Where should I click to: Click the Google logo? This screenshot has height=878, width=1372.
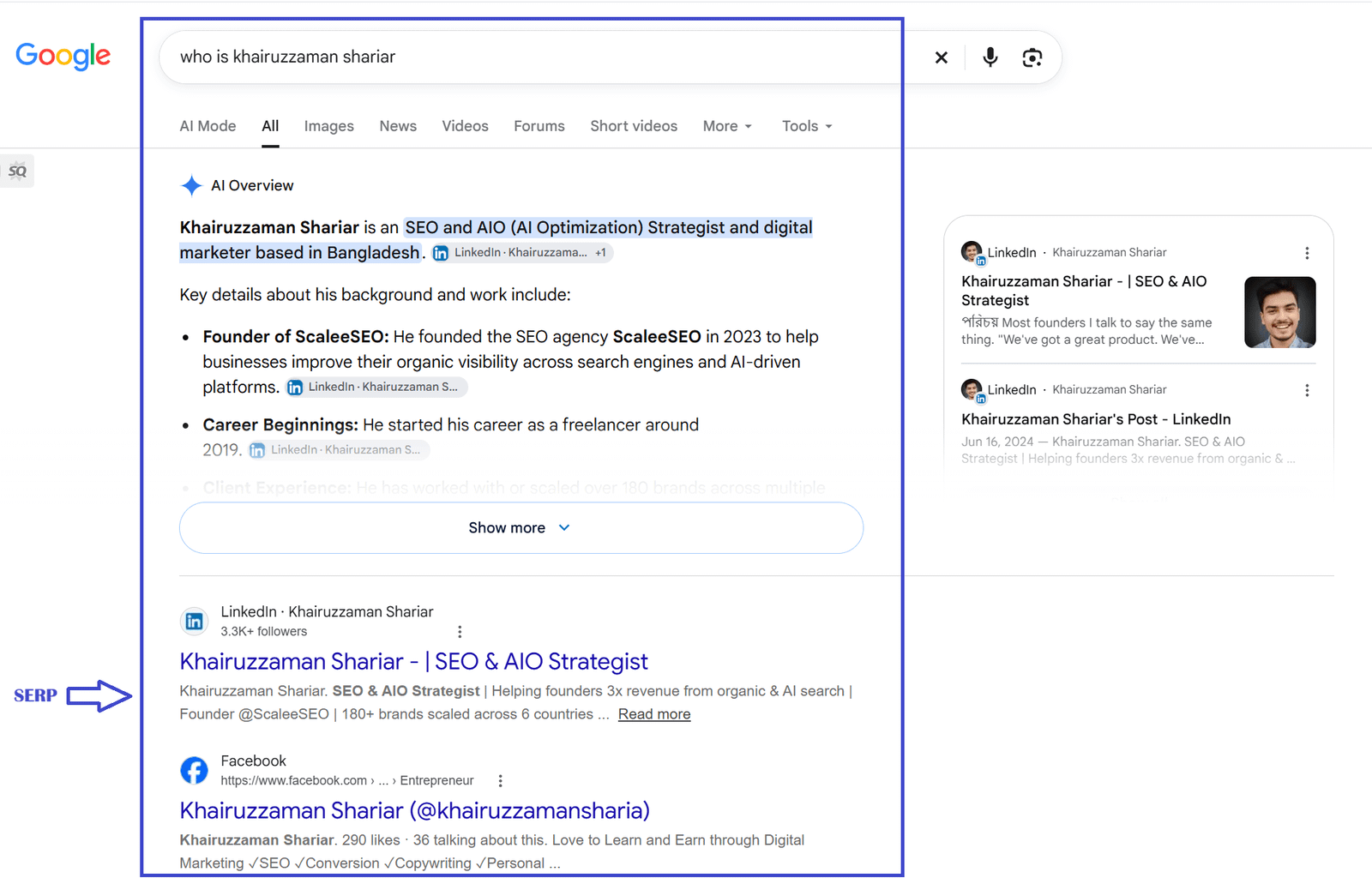point(63,56)
